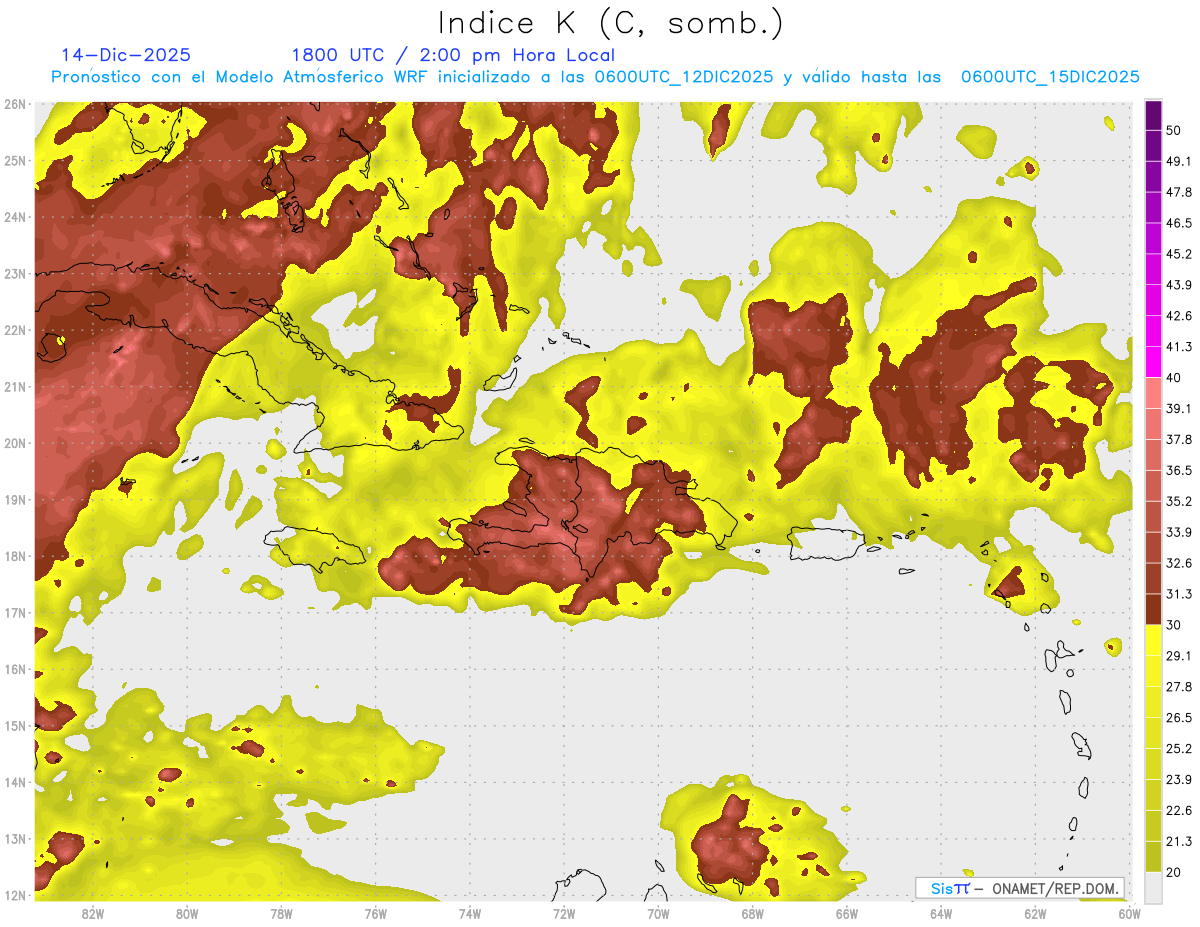Click the latitude axis label "16N"

click(15, 669)
